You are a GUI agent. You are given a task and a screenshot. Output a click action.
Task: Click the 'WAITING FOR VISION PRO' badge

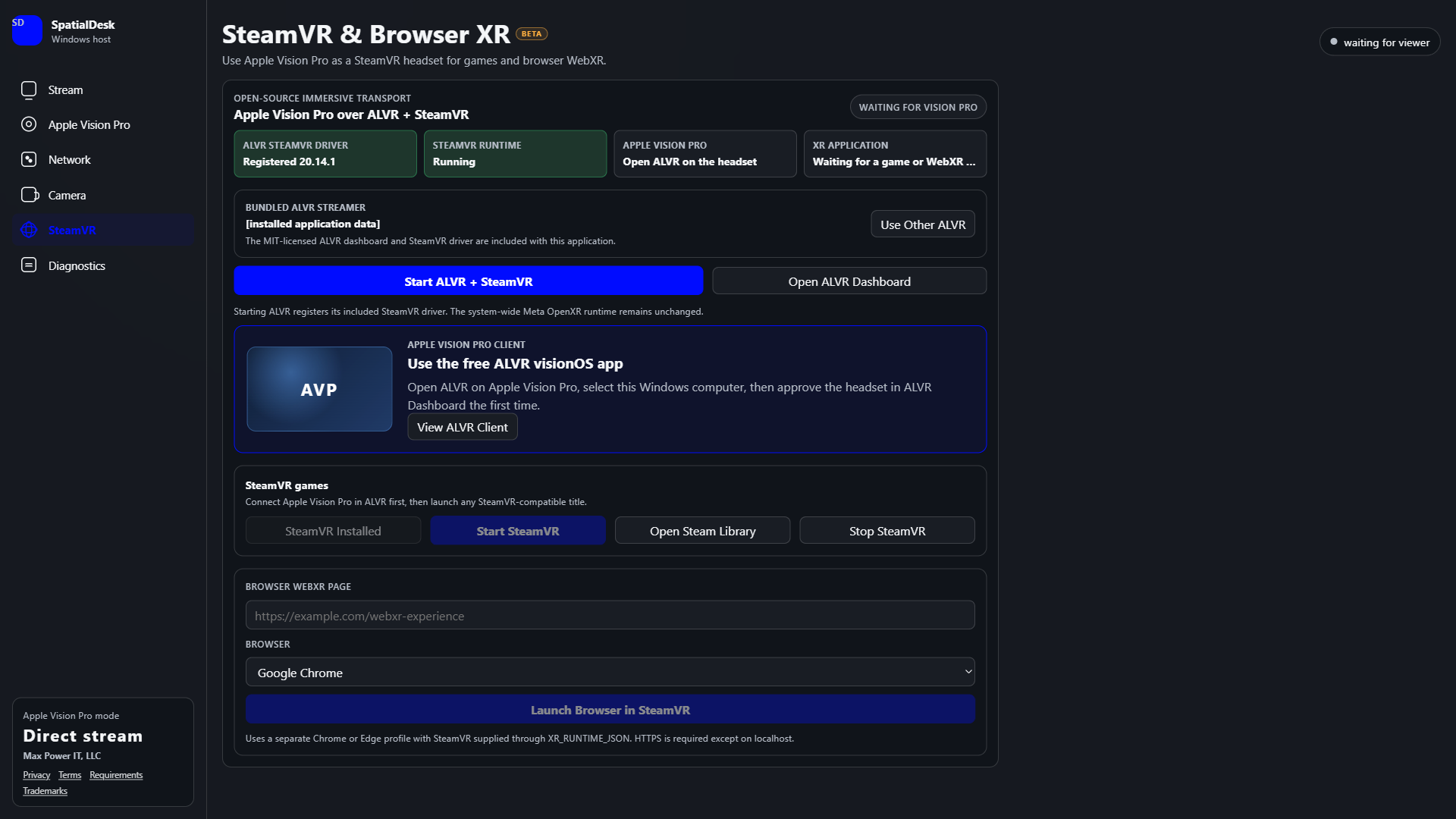click(918, 107)
